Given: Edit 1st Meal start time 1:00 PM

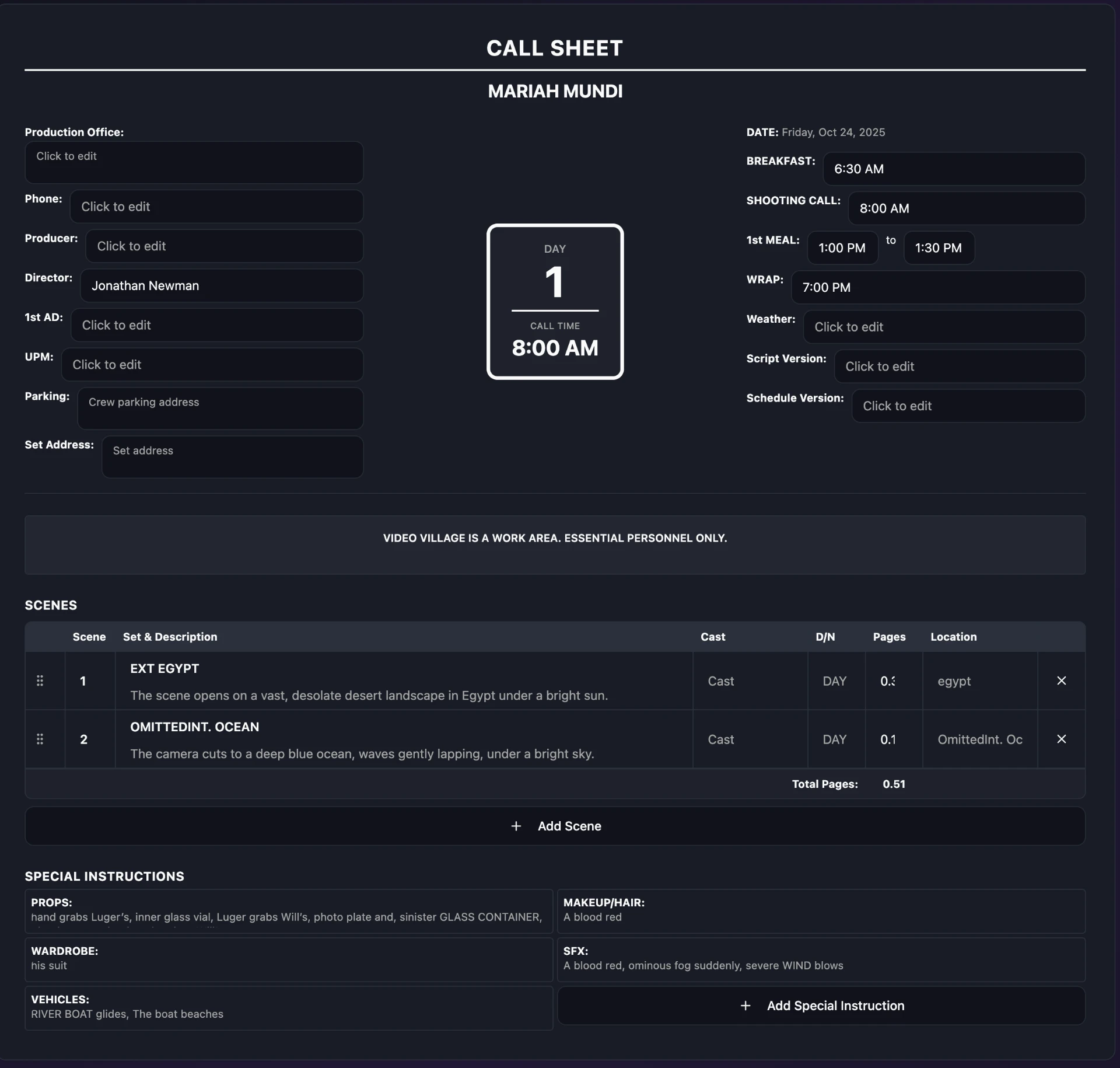Looking at the screenshot, I should tap(842, 248).
